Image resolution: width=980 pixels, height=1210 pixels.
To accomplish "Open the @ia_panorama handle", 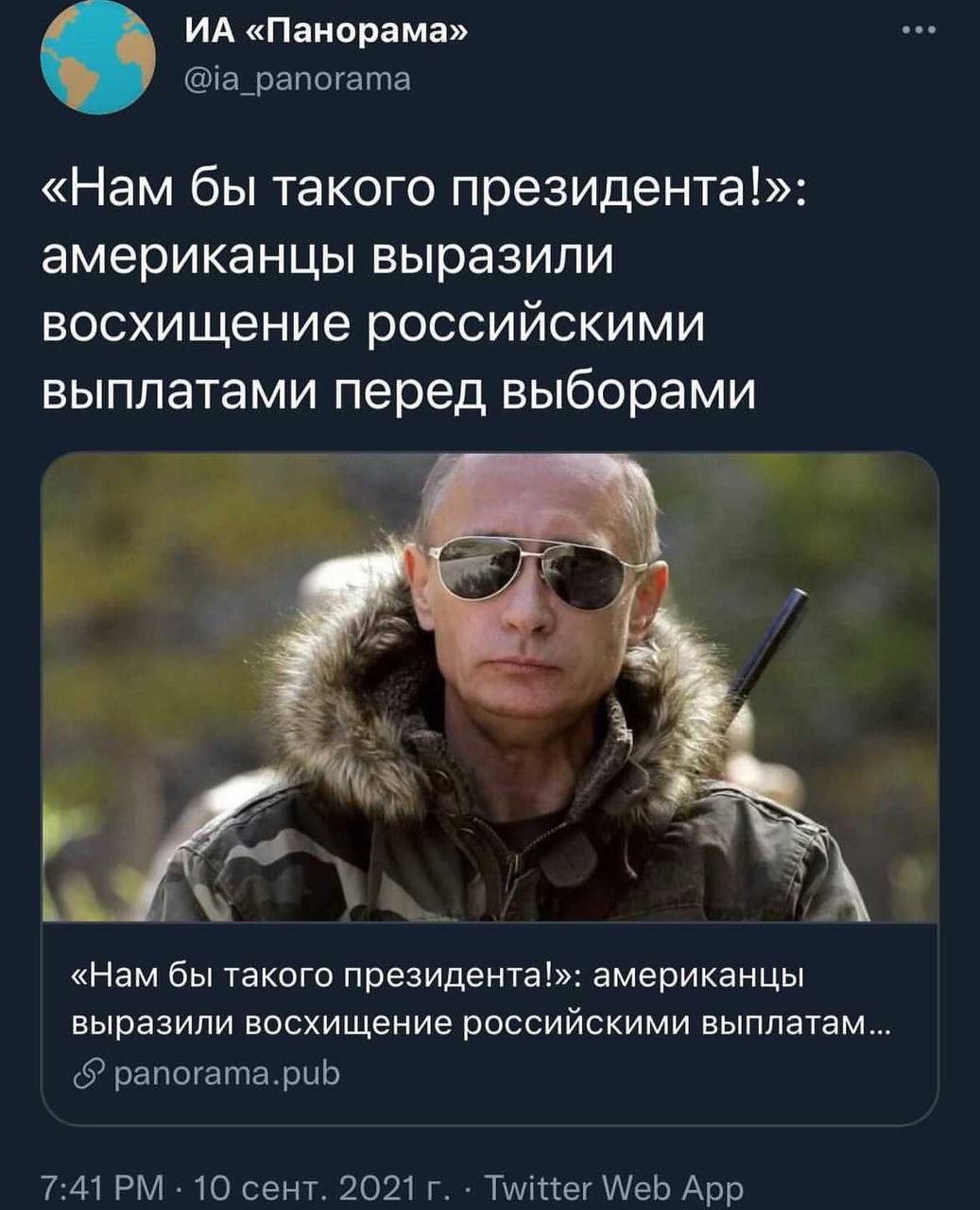I will pyautogui.click(x=297, y=78).
